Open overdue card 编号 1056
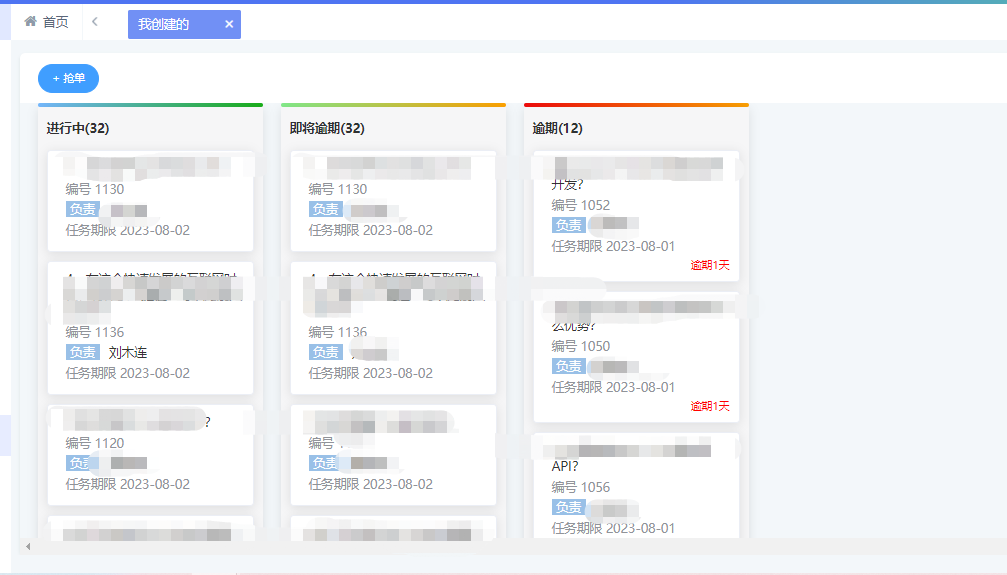The height and width of the screenshot is (575, 1007). coord(636,486)
